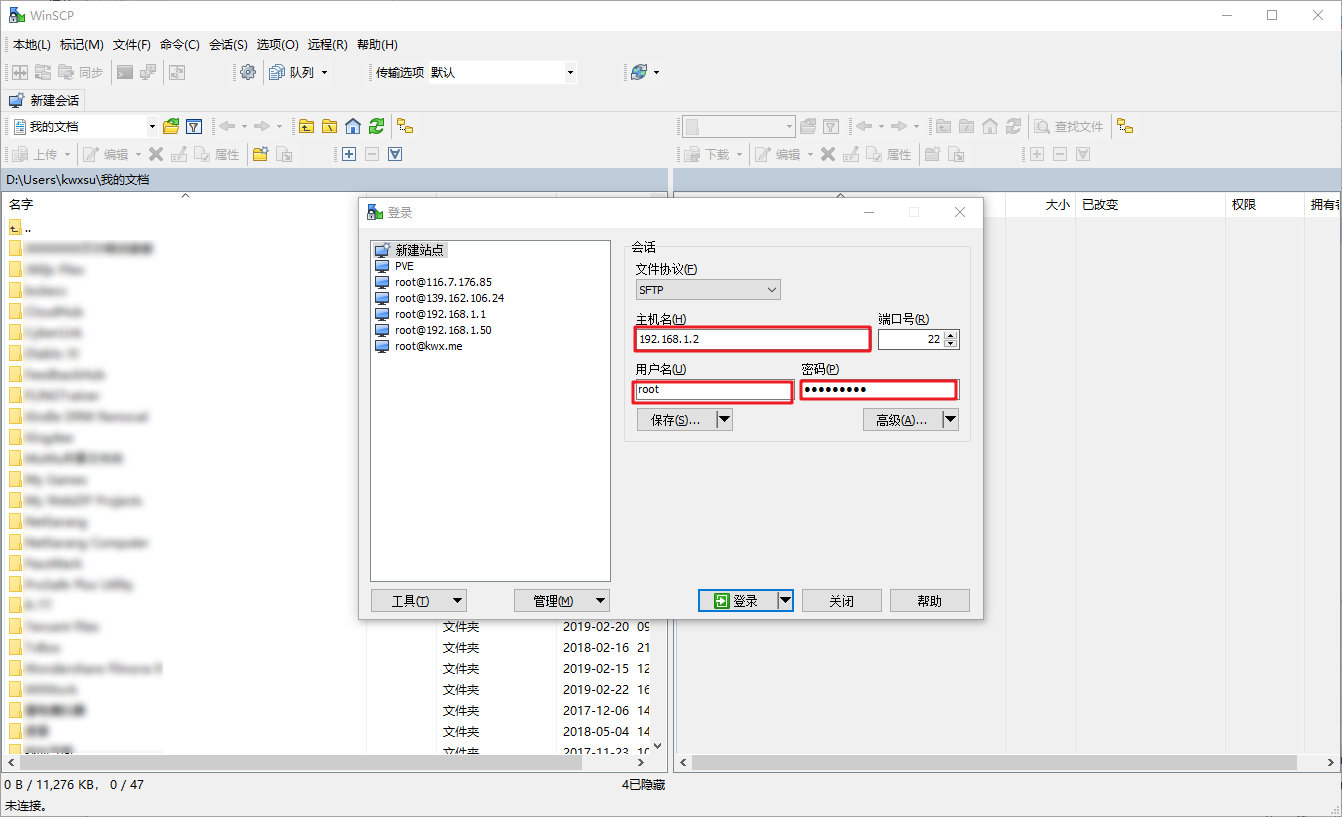Toggle the remote directory tree icon

tap(1125, 126)
